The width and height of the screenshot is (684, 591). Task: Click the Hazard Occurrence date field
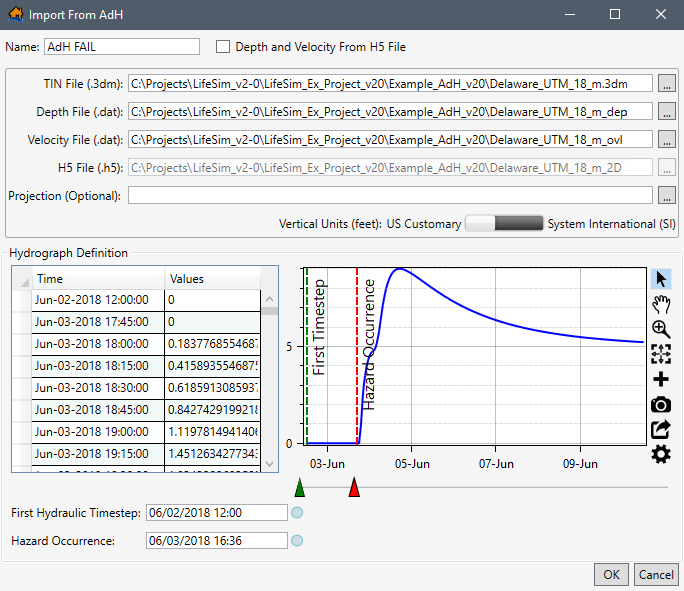[217, 541]
